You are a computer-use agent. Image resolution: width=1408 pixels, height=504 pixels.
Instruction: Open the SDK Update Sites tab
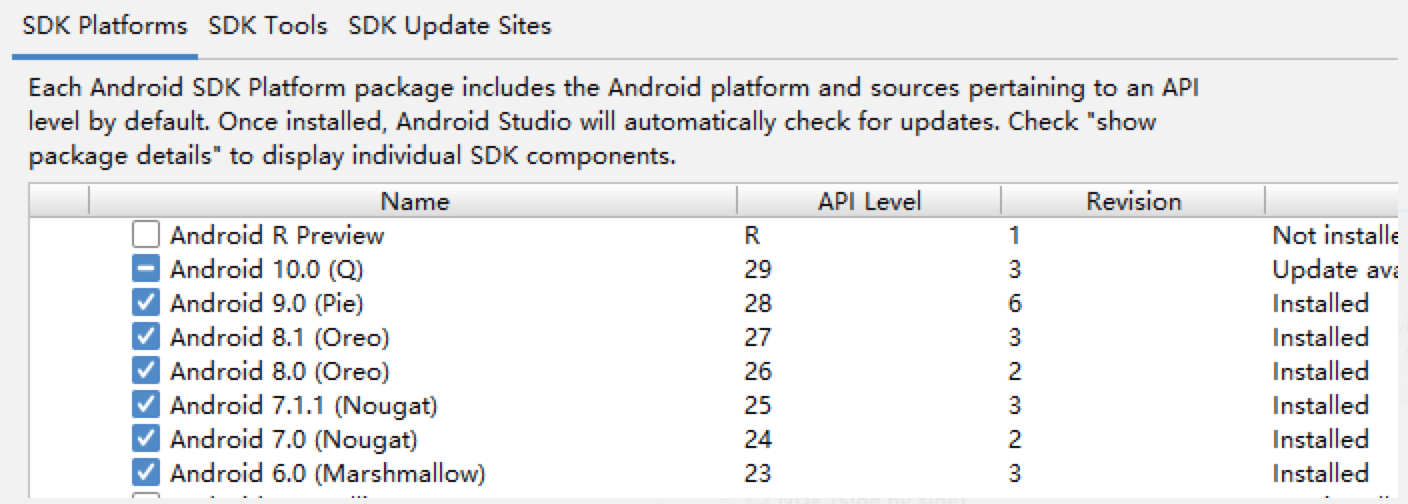[x=449, y=26]
